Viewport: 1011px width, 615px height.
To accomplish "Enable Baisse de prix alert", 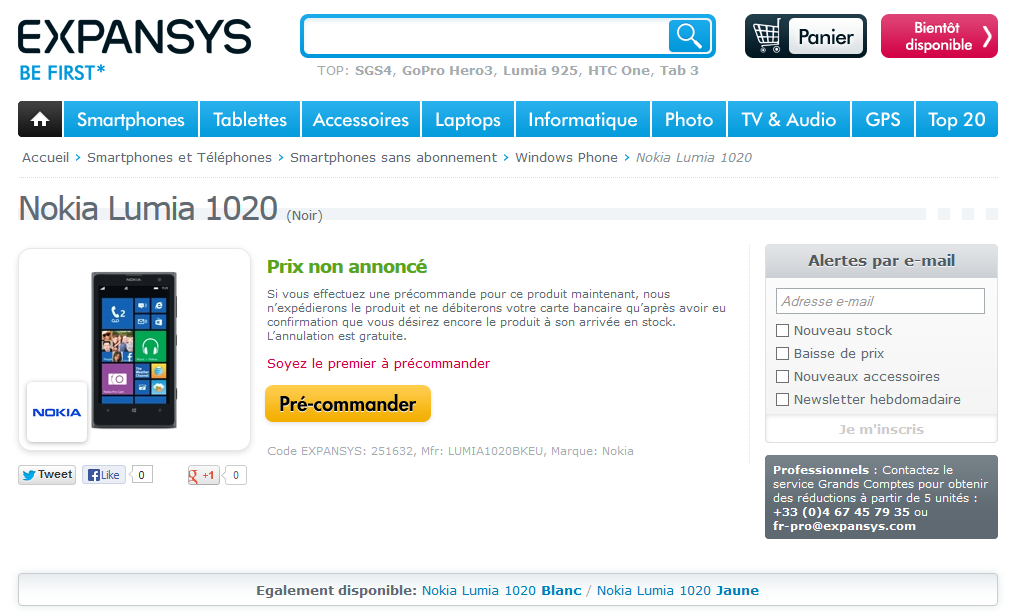I will (x=782, y=354).
